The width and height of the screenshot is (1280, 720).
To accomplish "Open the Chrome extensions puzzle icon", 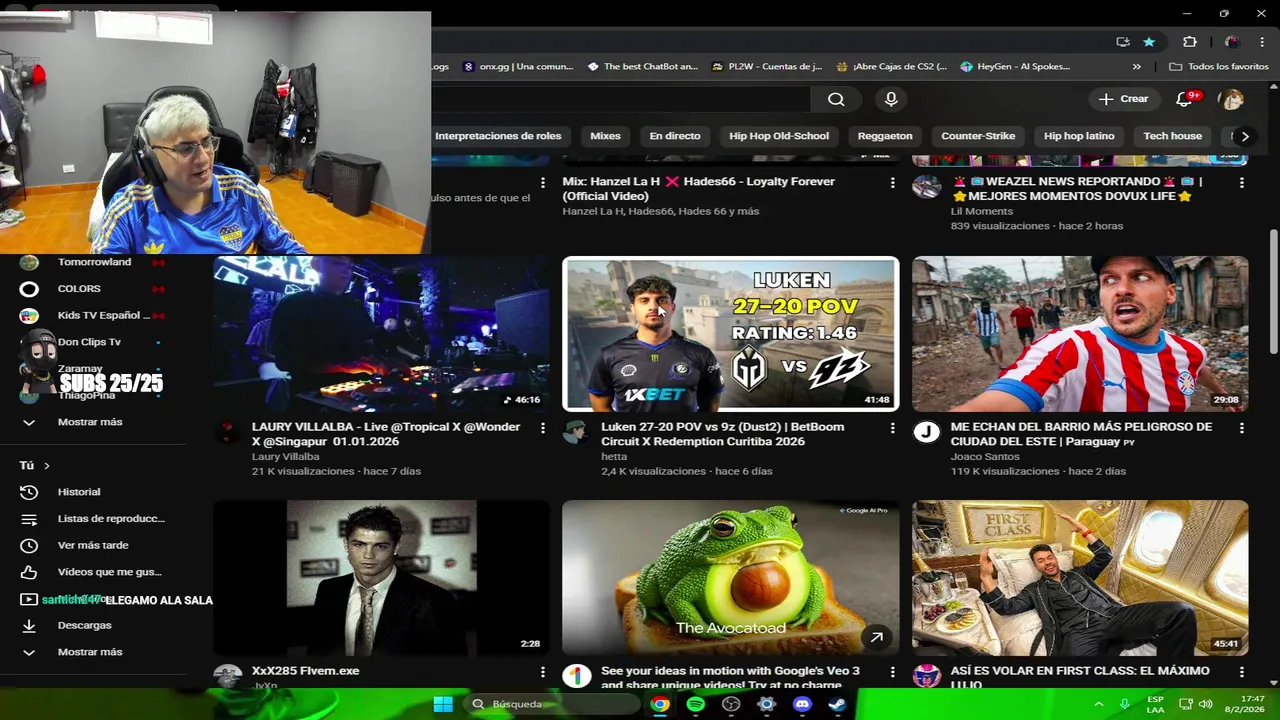I will click(x=1189, y=42).
